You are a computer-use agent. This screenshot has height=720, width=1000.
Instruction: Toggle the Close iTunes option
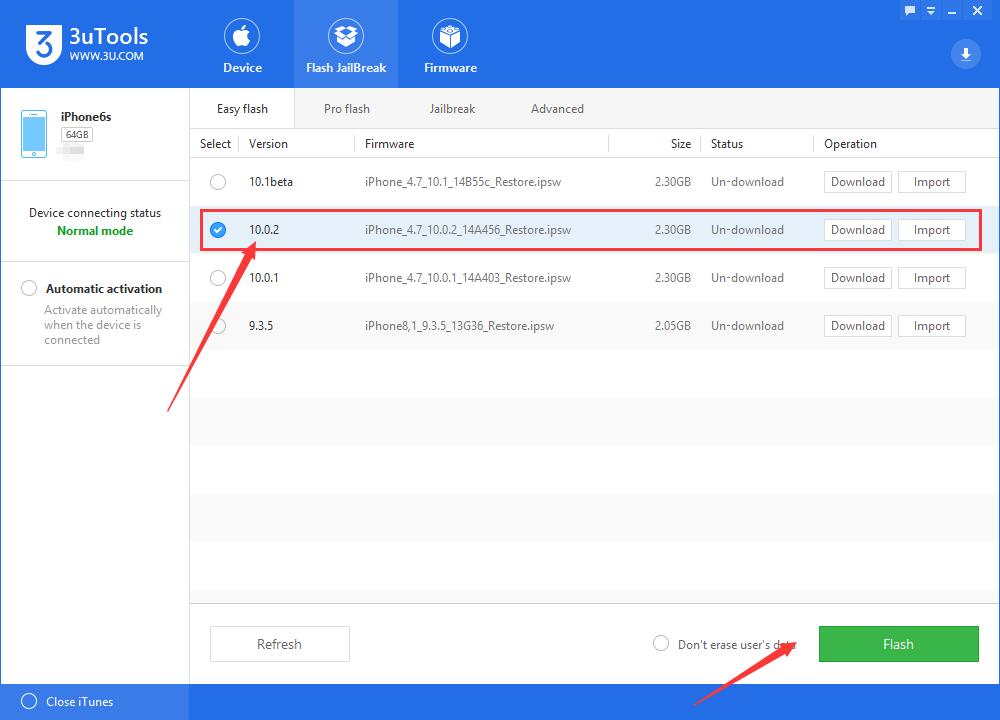click(29, 702)
